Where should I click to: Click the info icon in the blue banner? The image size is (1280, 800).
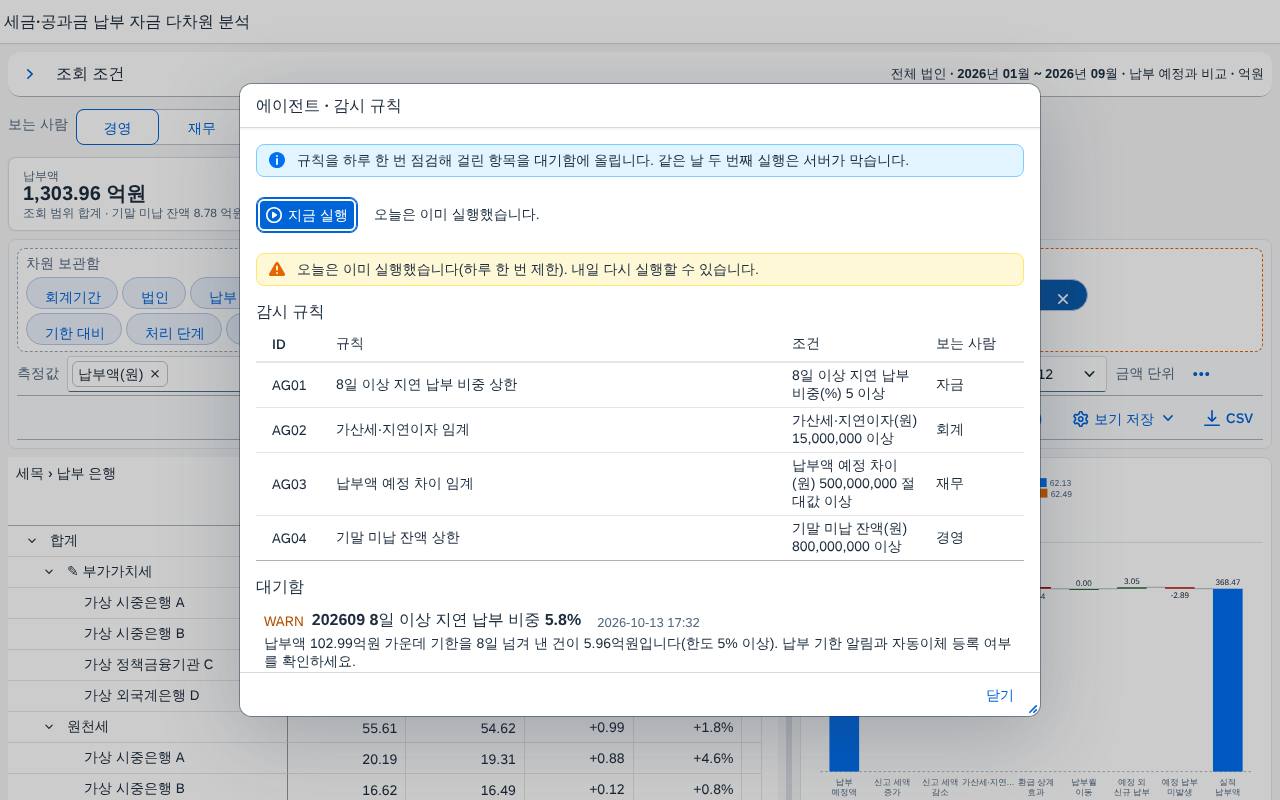(277, 160)
